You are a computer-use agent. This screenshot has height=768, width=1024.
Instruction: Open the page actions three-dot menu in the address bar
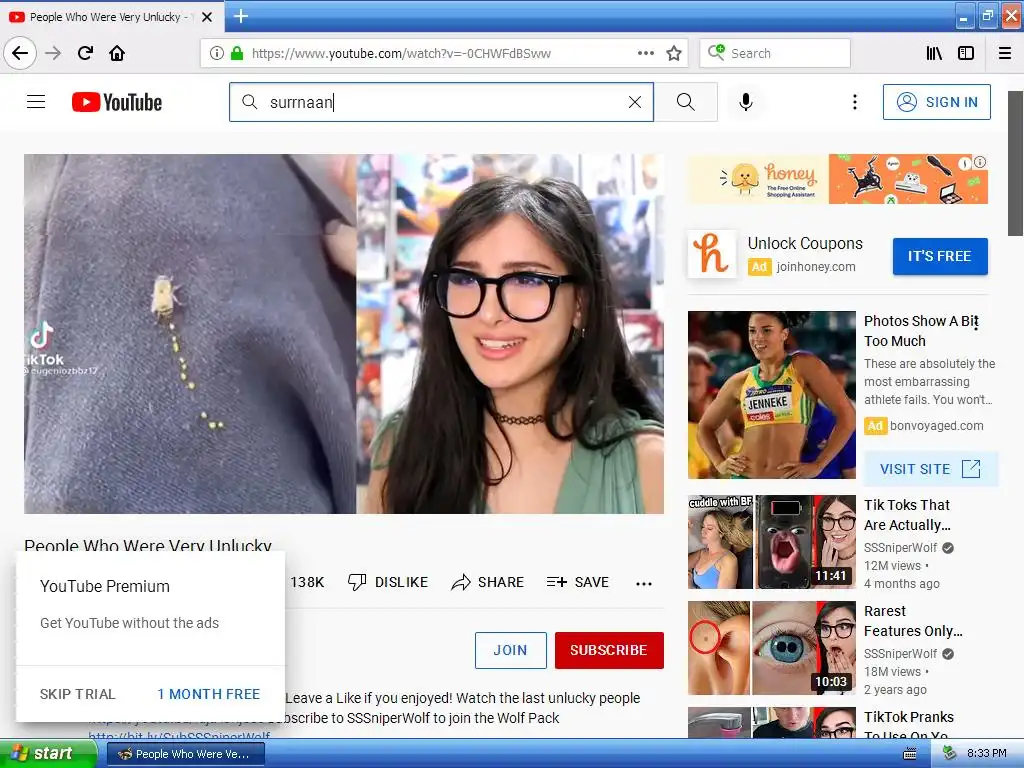[645, 53]
